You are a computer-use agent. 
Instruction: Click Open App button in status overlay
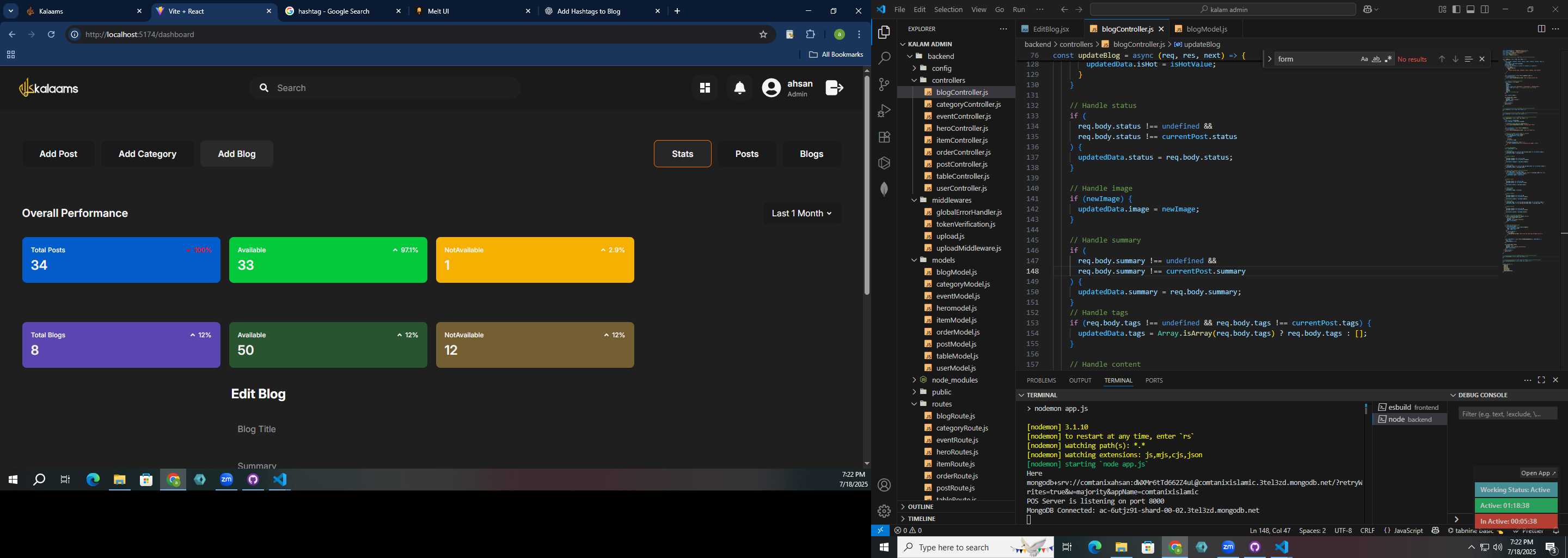1538,474
